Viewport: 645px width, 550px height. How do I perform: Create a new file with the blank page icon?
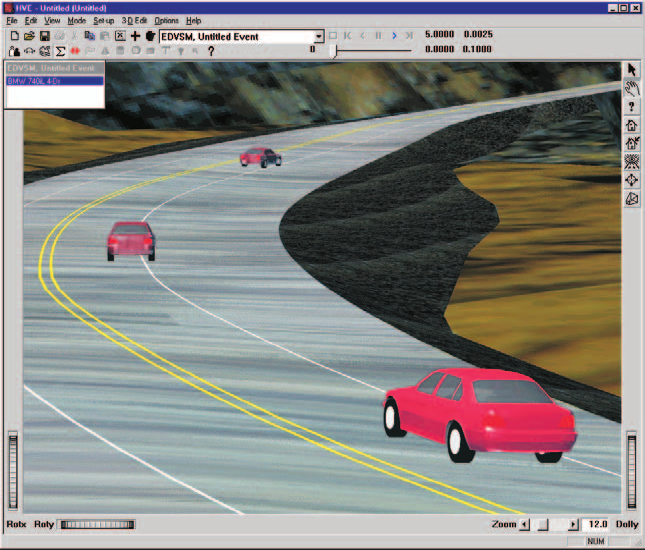(x=15, y=36)
